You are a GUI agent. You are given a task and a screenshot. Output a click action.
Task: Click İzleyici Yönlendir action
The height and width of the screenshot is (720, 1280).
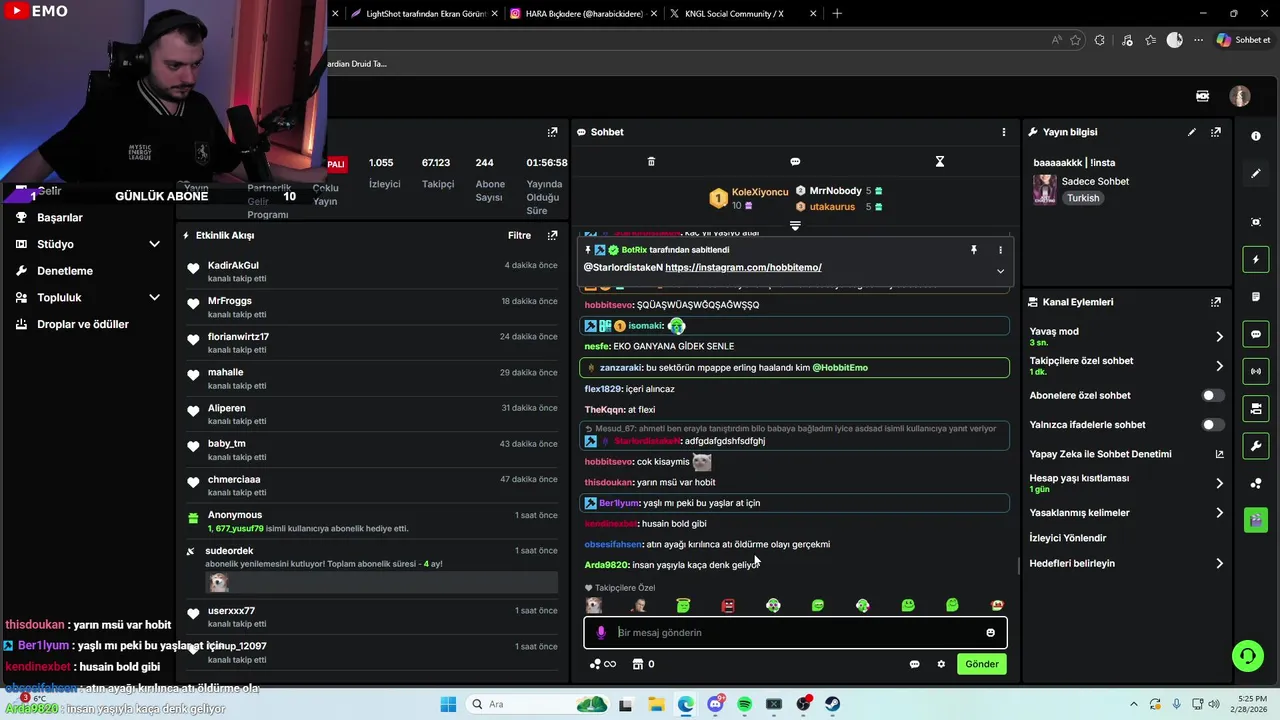(1068, 538)
